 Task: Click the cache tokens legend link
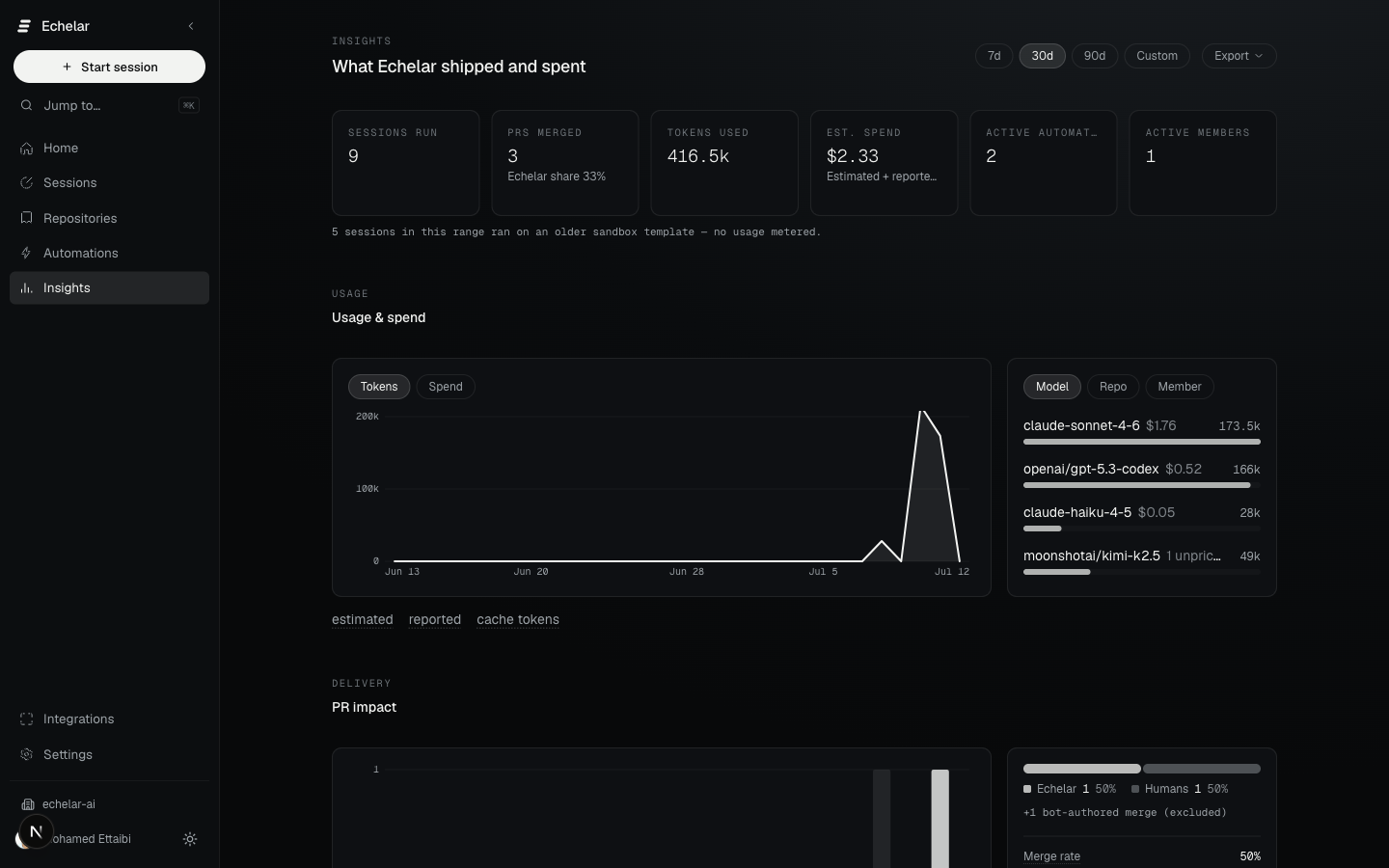click(x=518, y=619)
